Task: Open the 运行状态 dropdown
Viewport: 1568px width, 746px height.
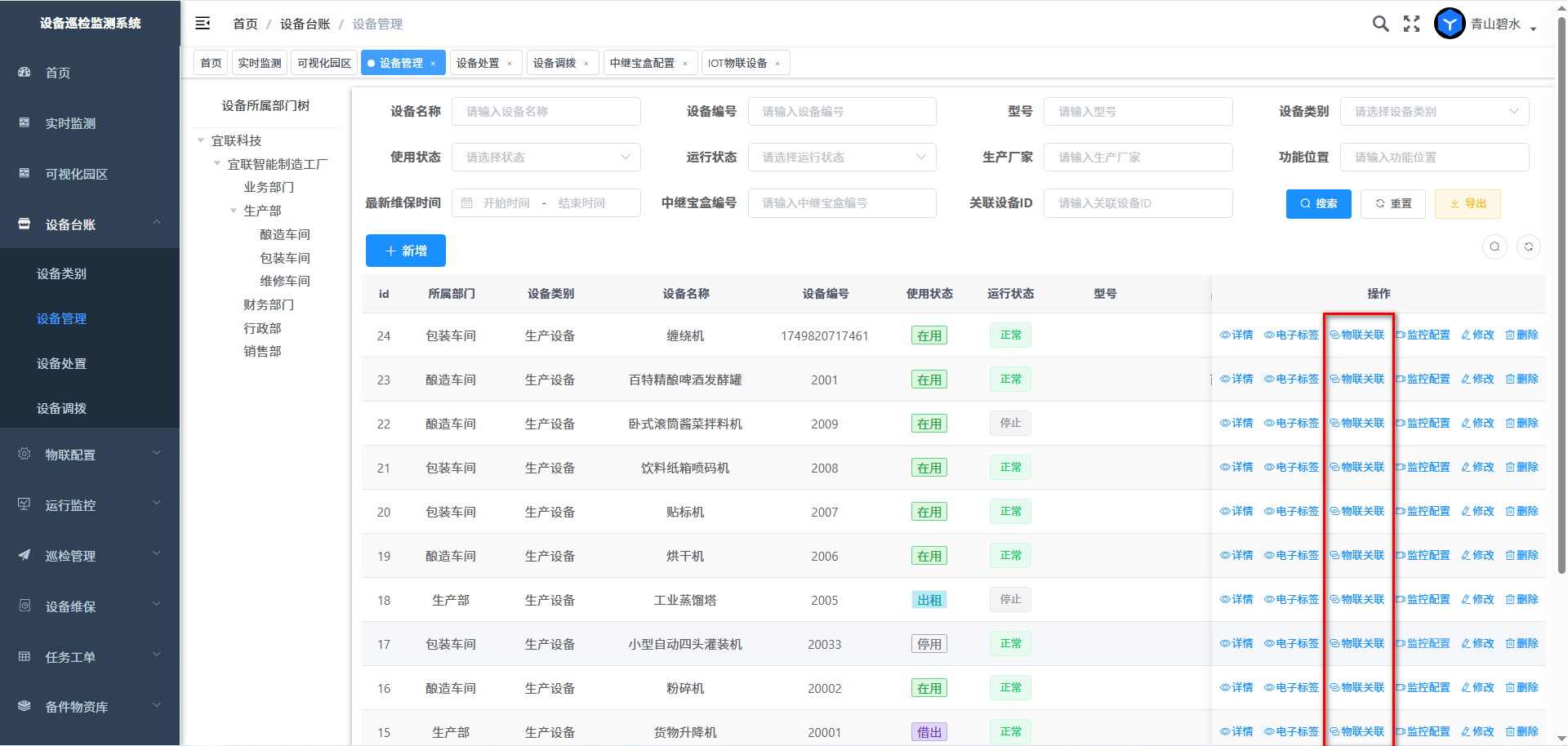Action: (841, 158)
